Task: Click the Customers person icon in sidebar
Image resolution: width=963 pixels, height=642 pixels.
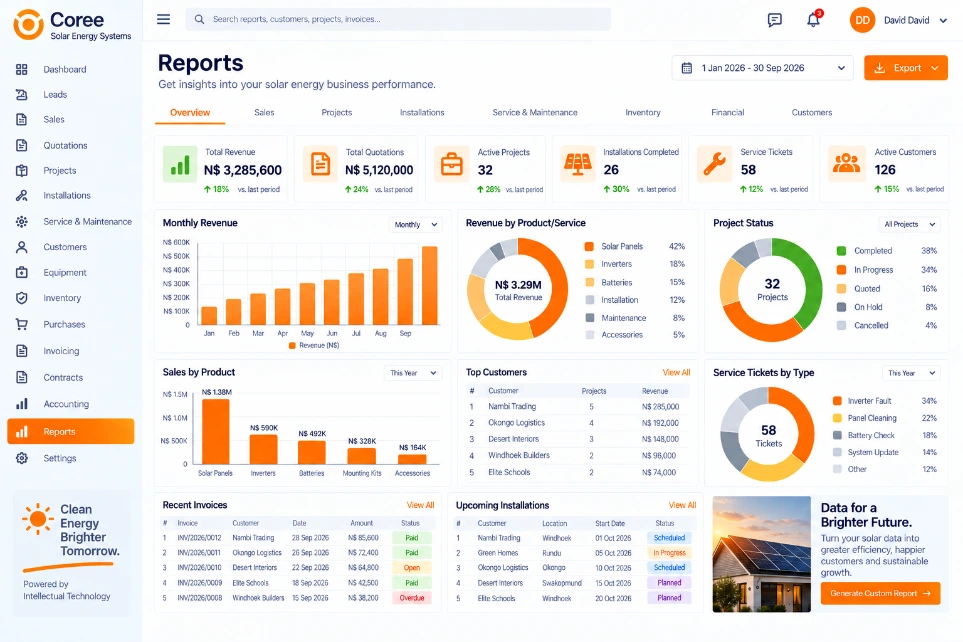Action: coord(21,247)
